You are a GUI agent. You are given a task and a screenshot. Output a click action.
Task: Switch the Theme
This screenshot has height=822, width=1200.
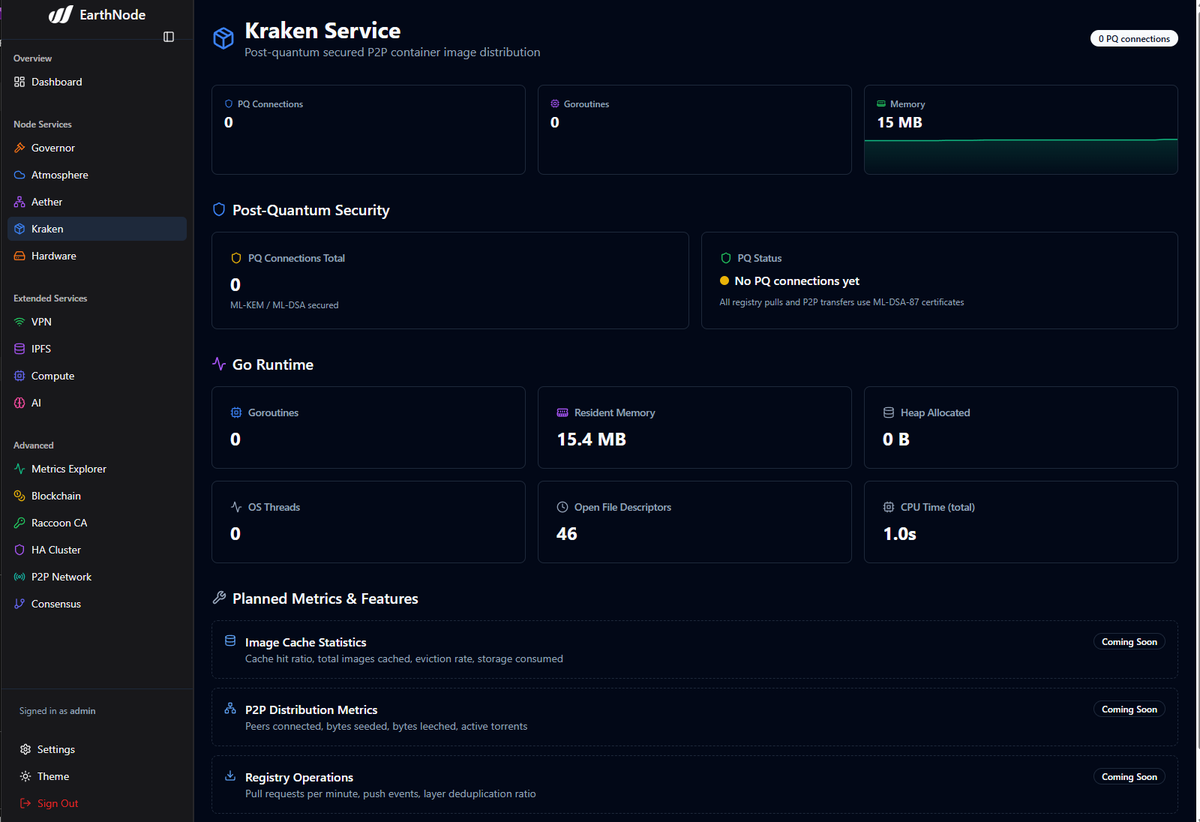[96, 776]
